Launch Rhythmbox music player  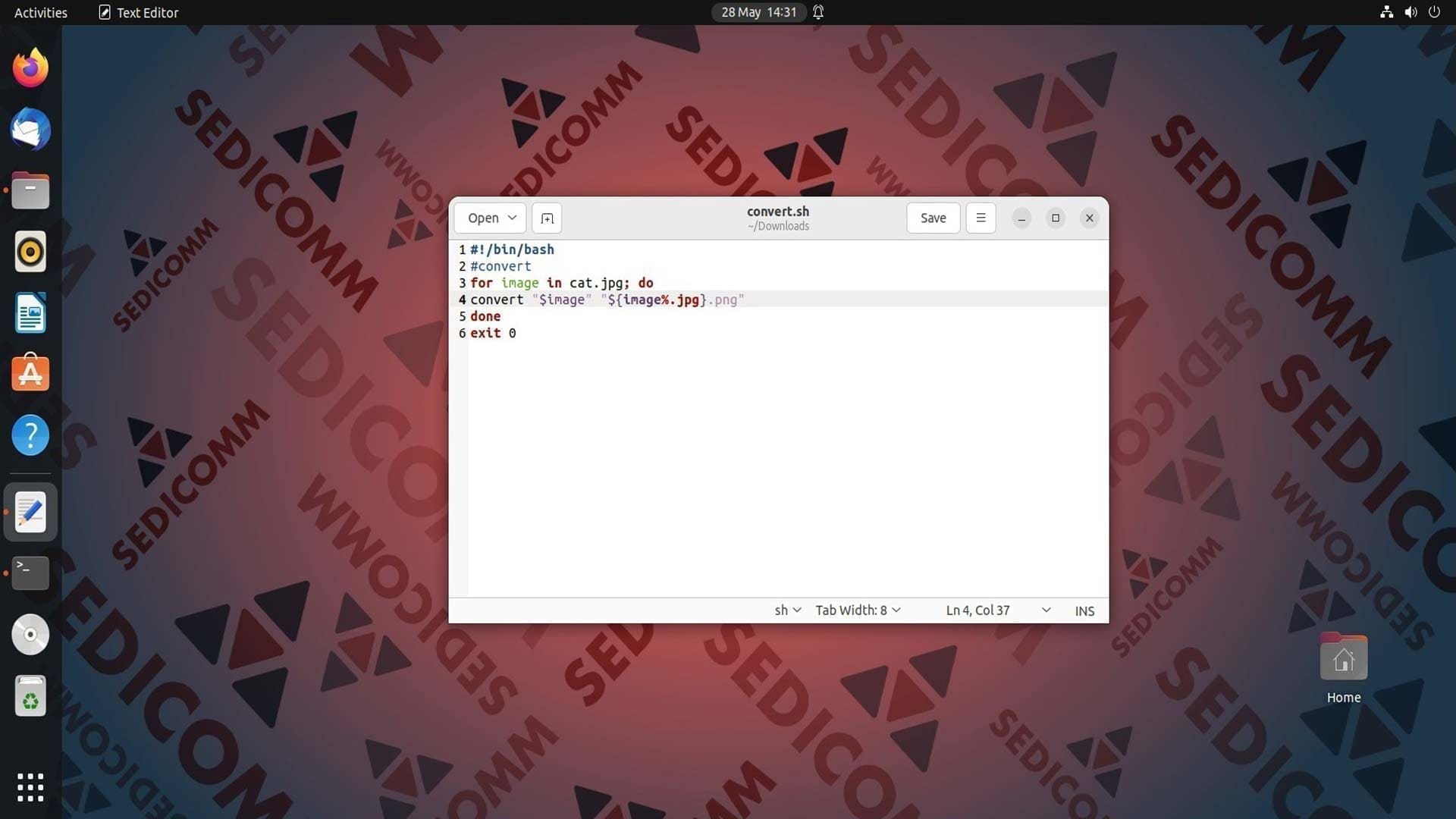point(30,252)
